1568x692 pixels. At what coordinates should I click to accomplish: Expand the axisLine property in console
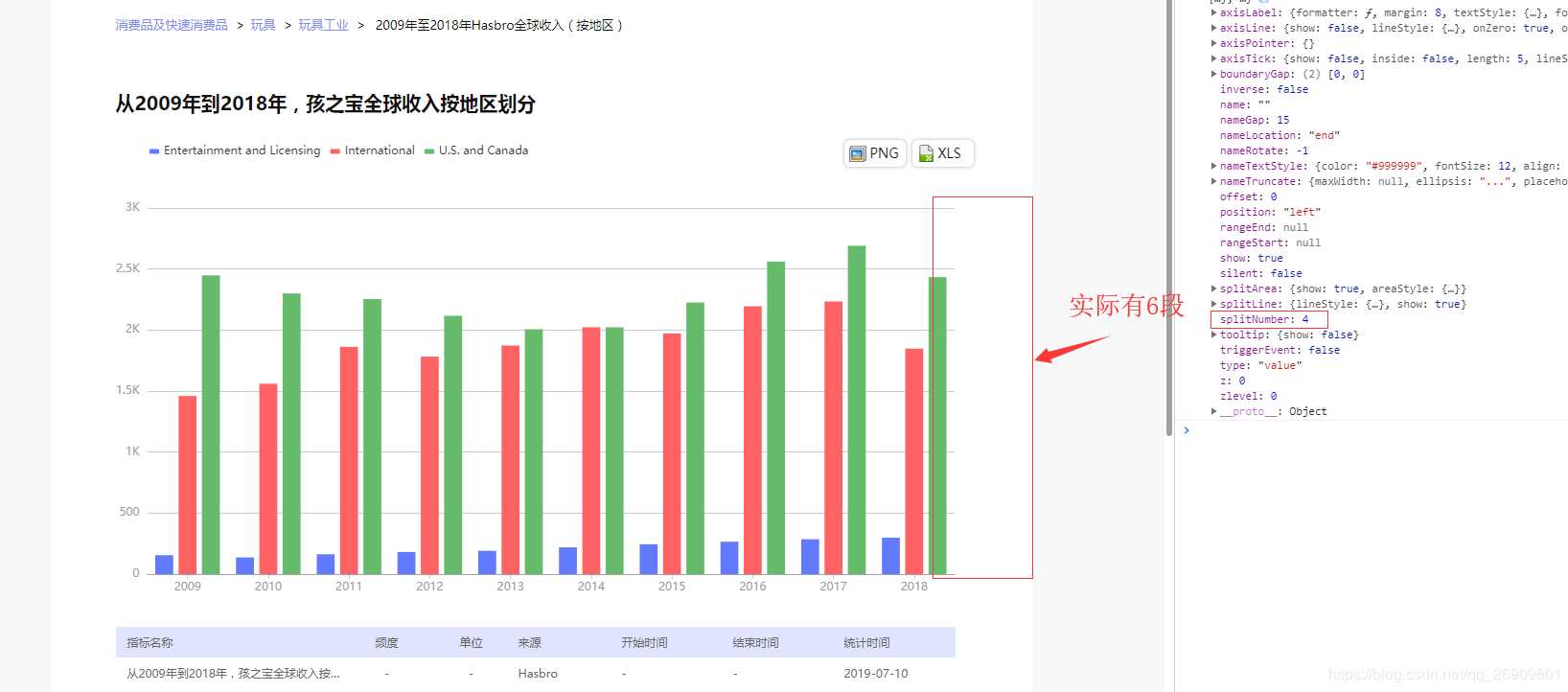pos(1214,28)
